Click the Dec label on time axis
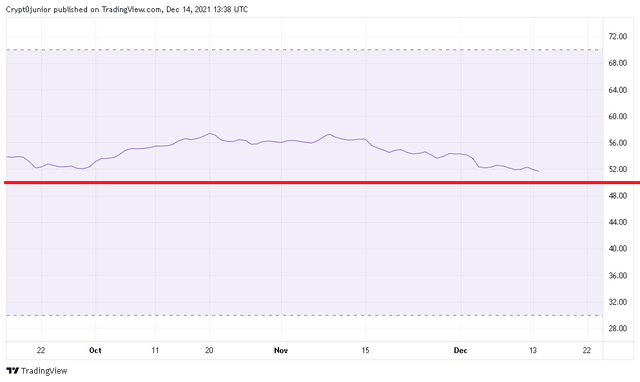The height and width of the screenshot is (382, 640). tap(460, 350)
